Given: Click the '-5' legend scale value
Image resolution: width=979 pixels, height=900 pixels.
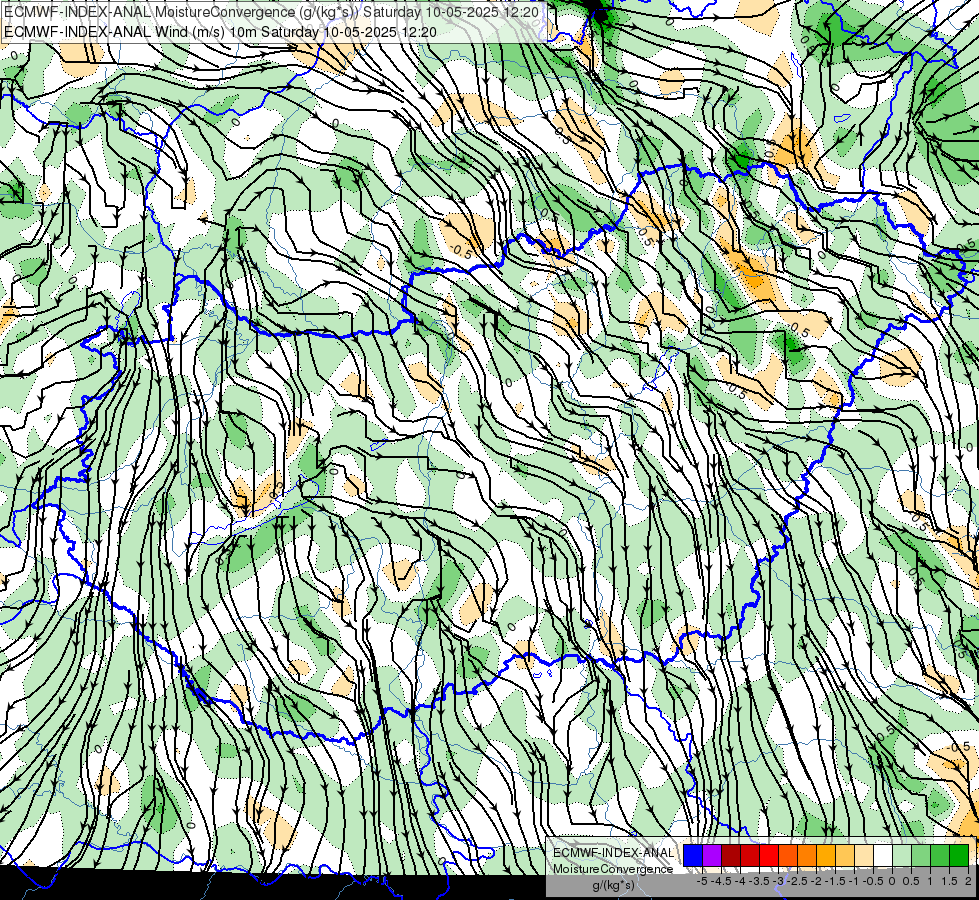Looking at the screenshot, I should (x=702, y=881).
